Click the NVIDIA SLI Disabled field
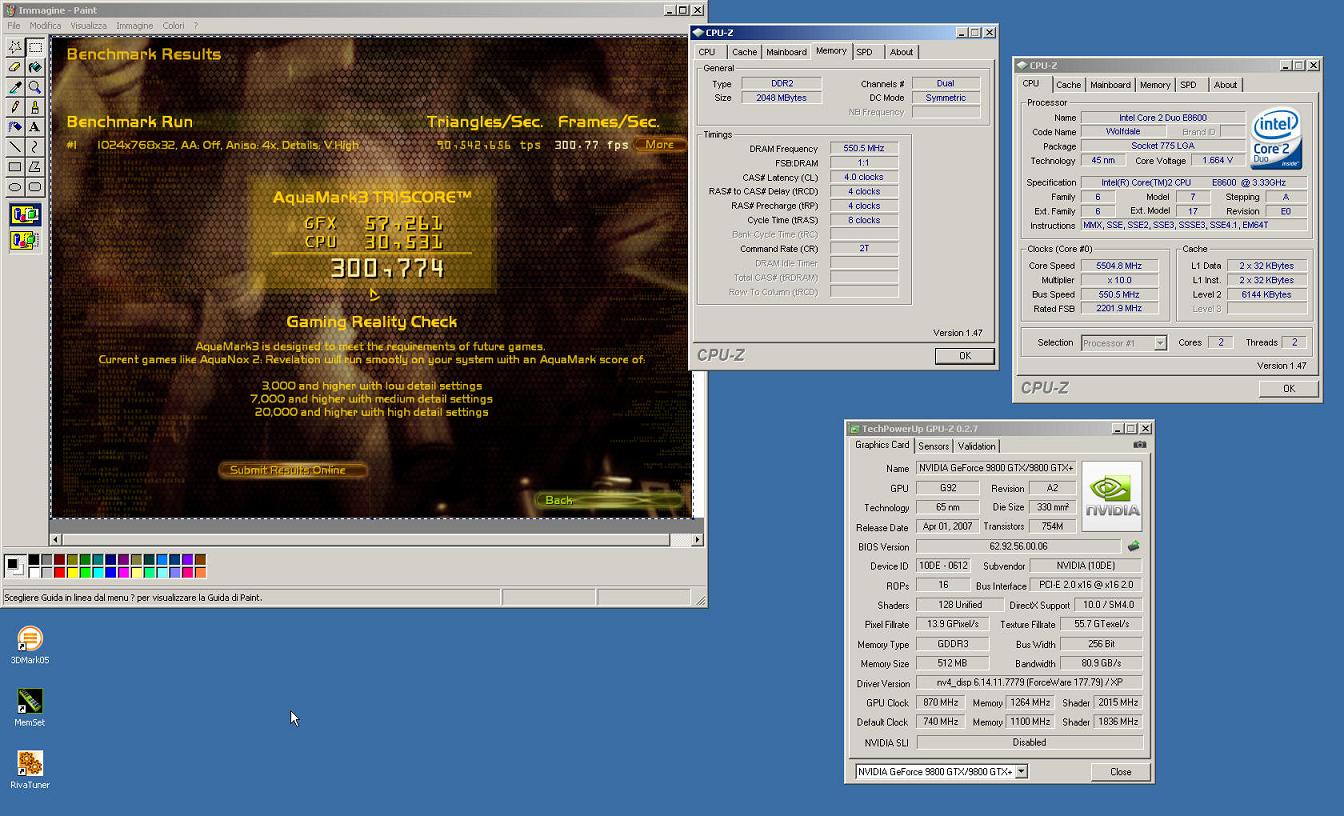1344x816 pixels. pos(1029,743)
